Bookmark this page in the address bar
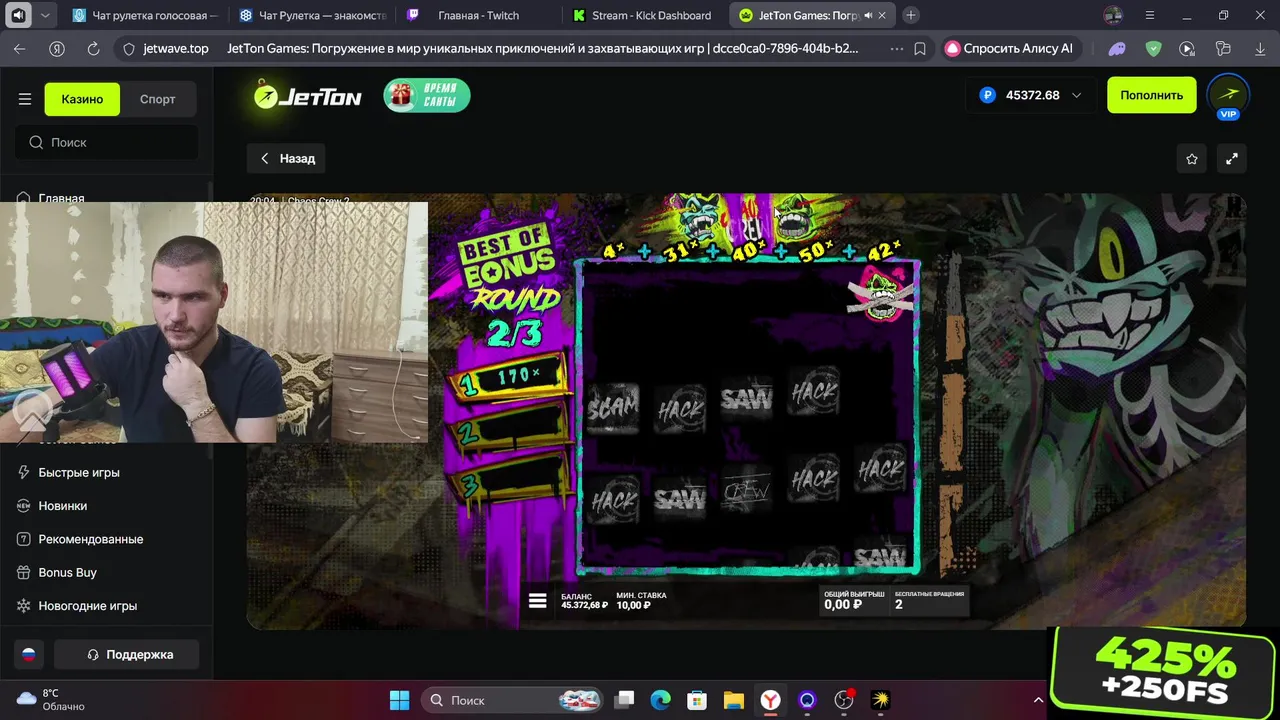1280x720 pixels. pyautogui.click(x=920, y=48)
